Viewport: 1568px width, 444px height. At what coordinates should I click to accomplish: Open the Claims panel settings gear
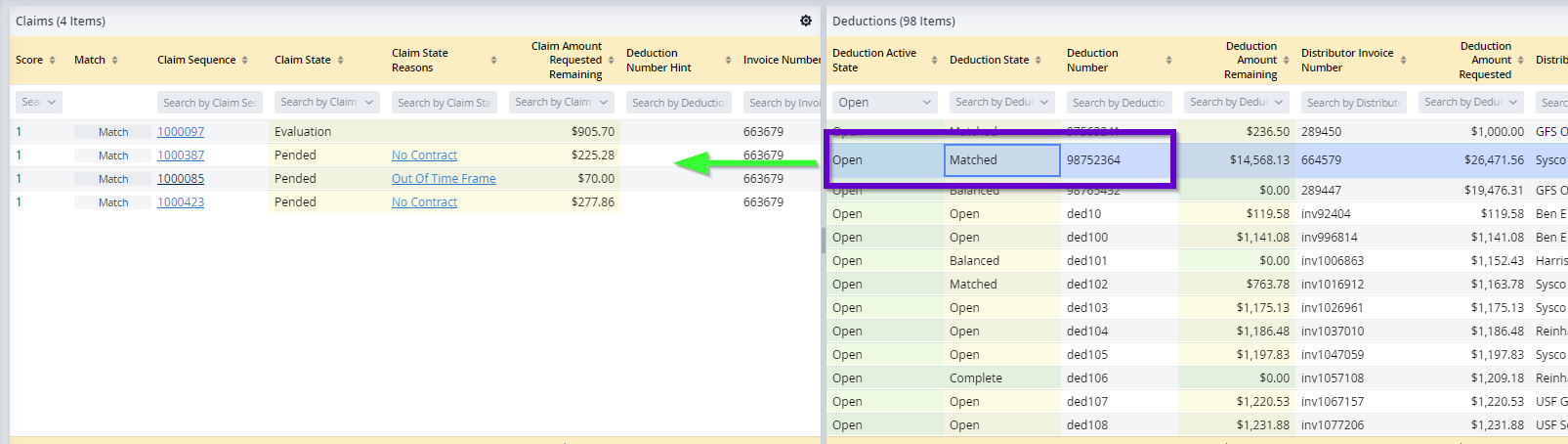(x=806, y=21)
